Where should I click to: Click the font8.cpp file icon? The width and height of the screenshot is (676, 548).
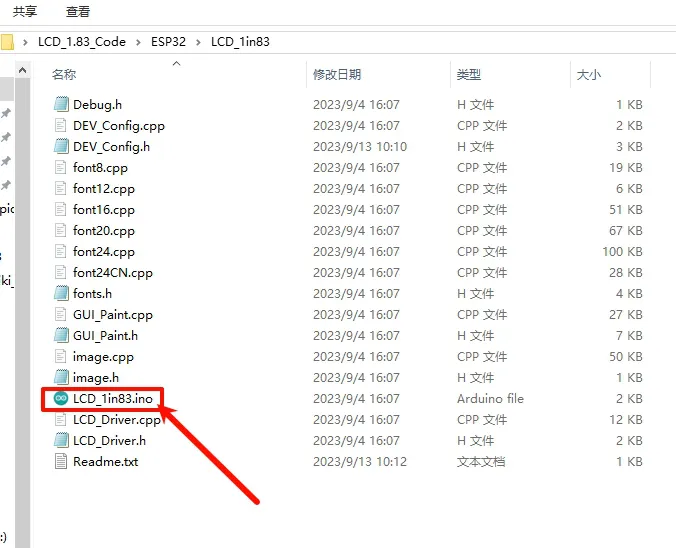coord(61,167)
